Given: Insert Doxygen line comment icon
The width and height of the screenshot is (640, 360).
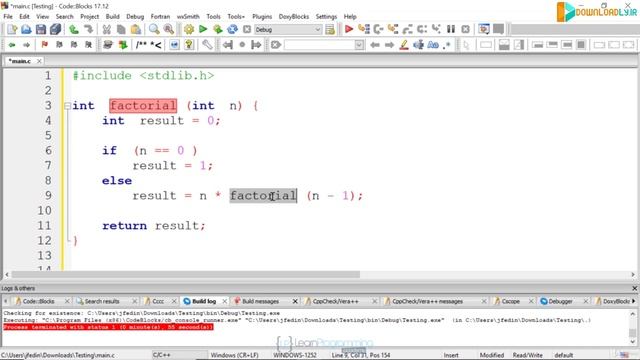Looking at the screenshot, I should pos(156,45).
